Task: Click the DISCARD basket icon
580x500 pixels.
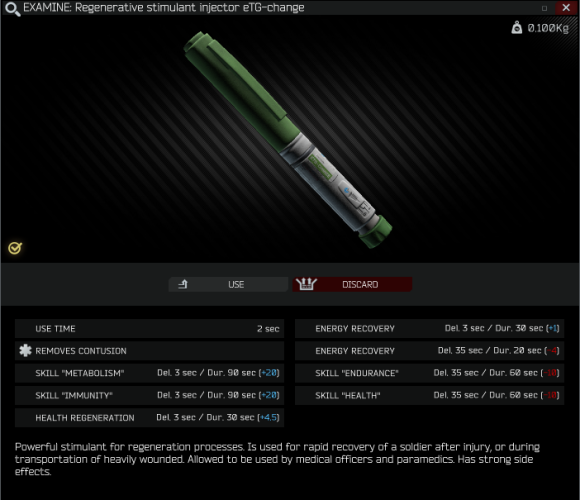Action: pyautogui.click(x=306, y=284)
